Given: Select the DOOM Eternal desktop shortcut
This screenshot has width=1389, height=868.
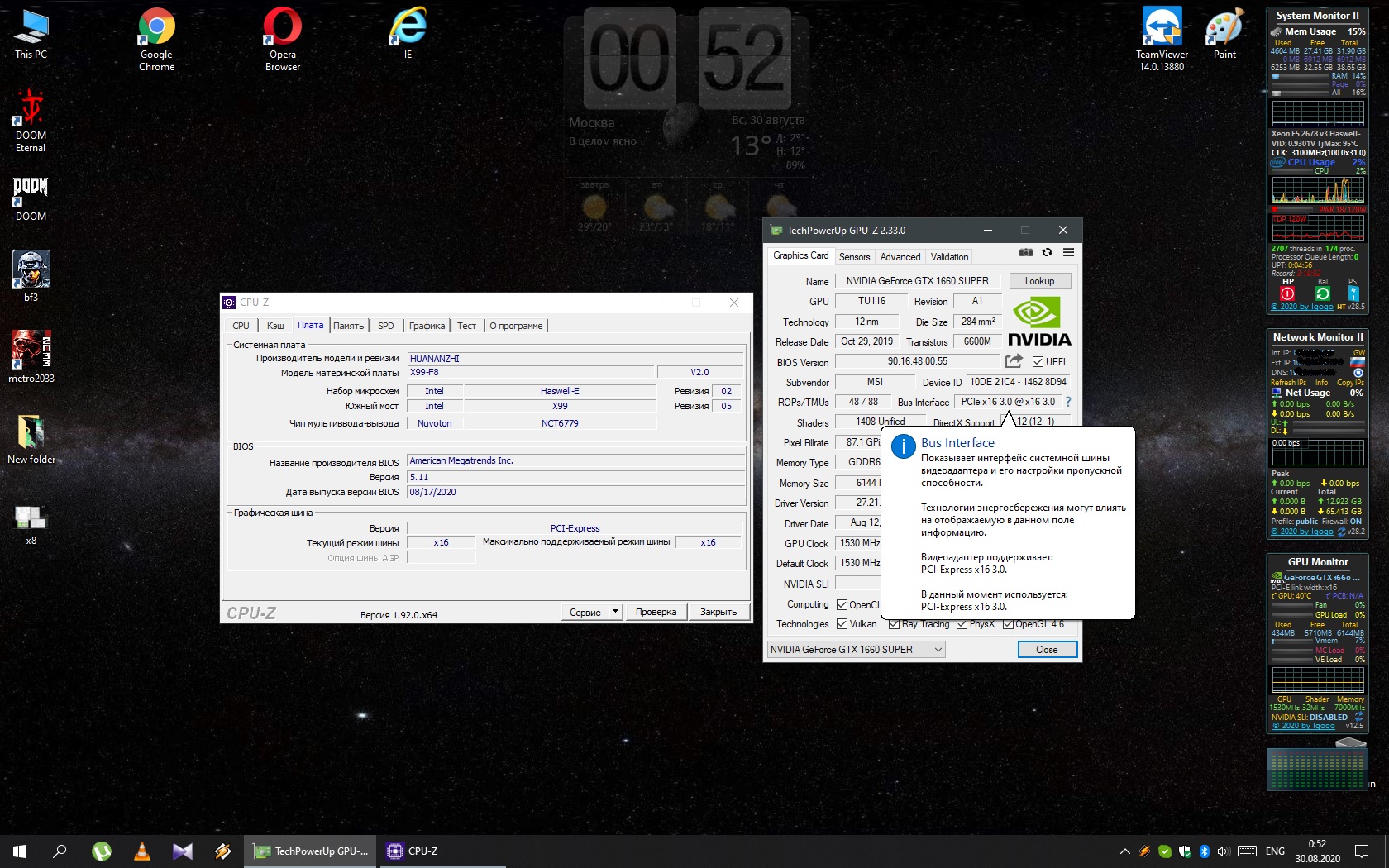Looking at the screenshot, I should point(31,121).
